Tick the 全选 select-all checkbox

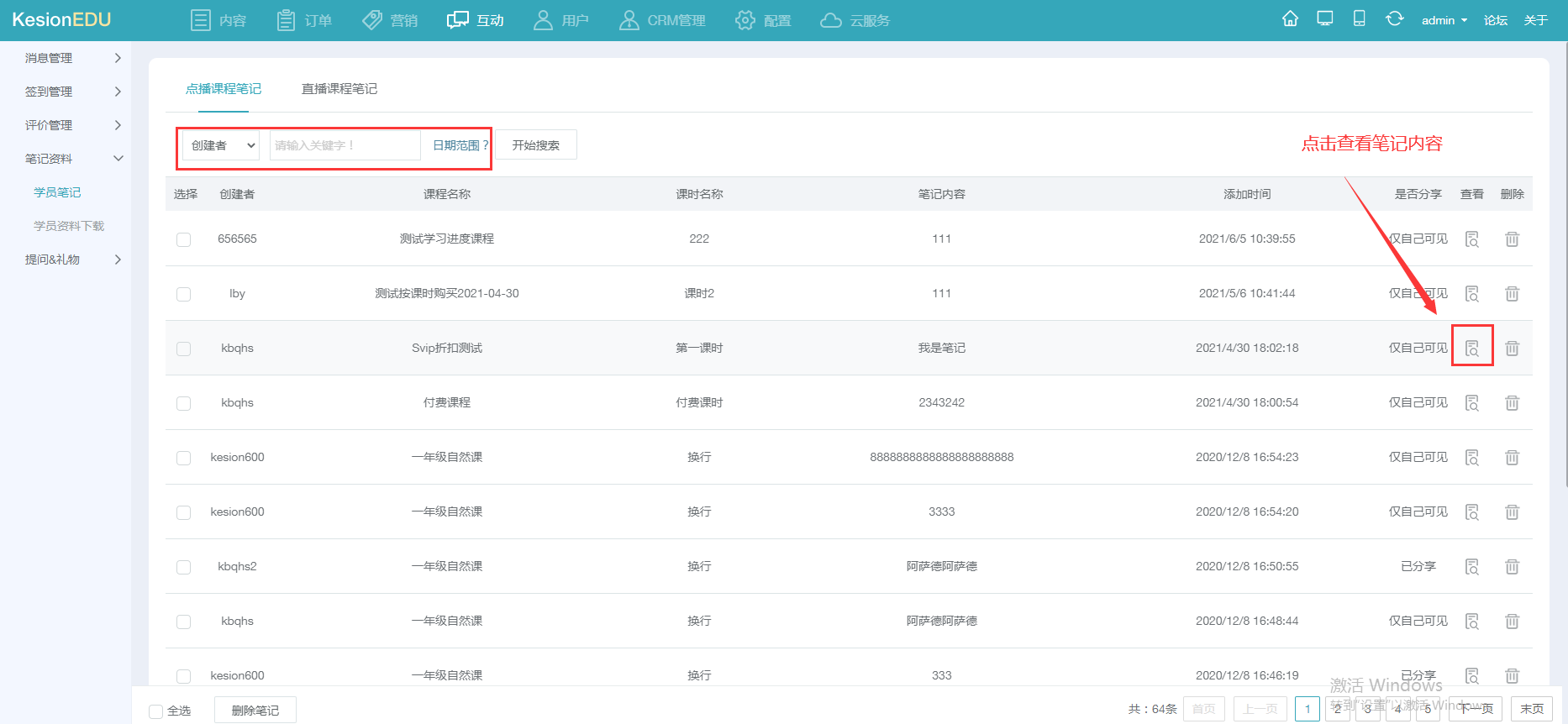tap(155, 711)
